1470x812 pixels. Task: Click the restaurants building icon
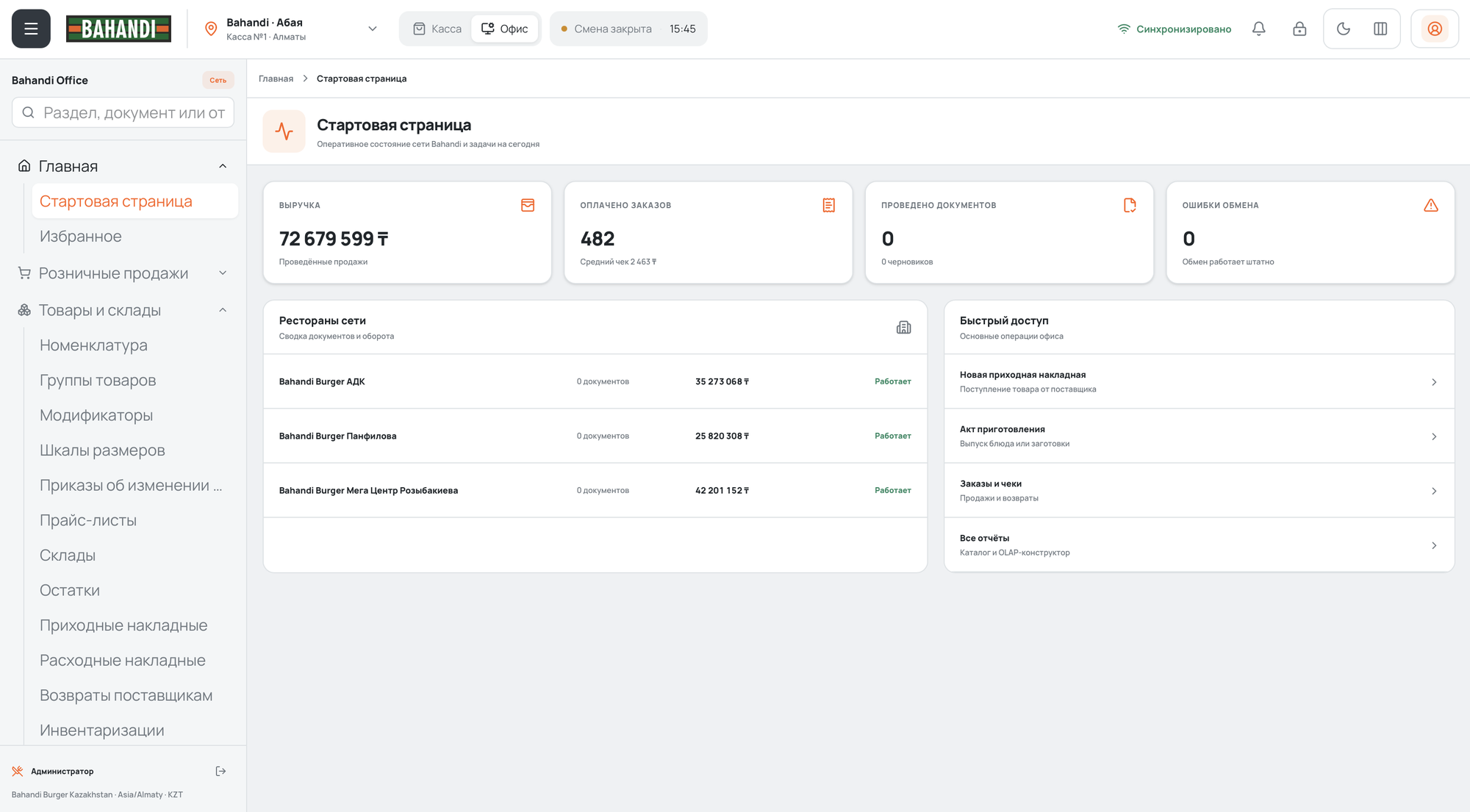pos(903,328)
